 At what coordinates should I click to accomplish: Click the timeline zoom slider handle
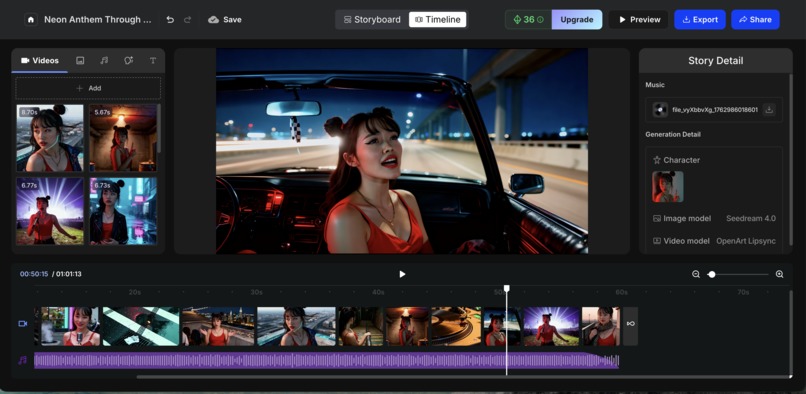pos(711,274)
